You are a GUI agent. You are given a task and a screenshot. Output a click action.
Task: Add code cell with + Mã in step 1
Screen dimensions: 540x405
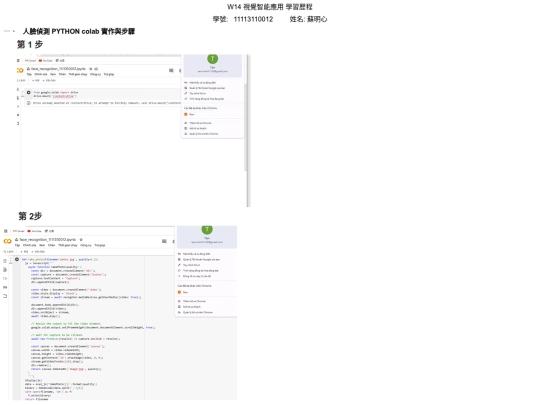[x=36, y=81]
